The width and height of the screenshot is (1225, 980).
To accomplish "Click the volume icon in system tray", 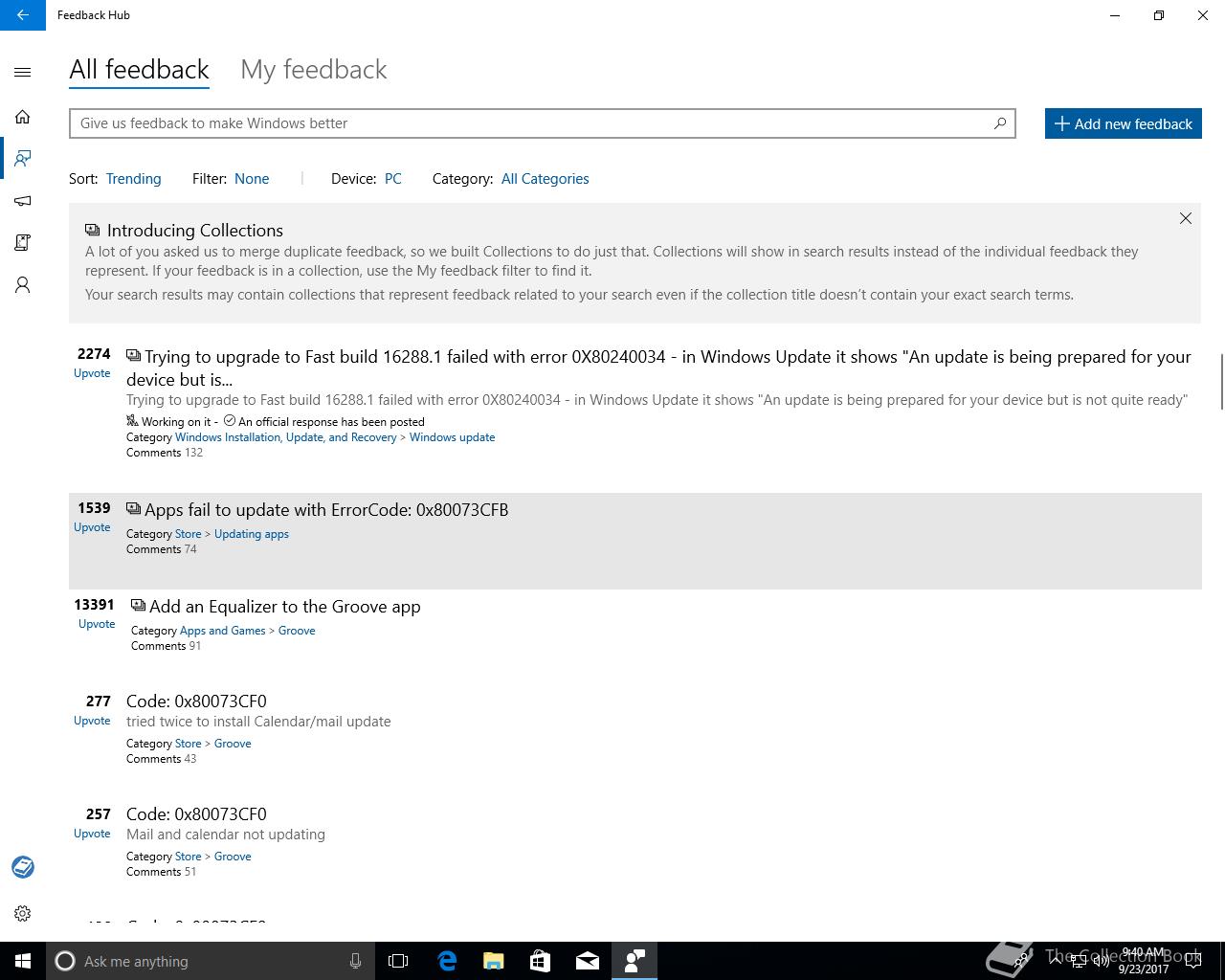I will click(1102, 961).
